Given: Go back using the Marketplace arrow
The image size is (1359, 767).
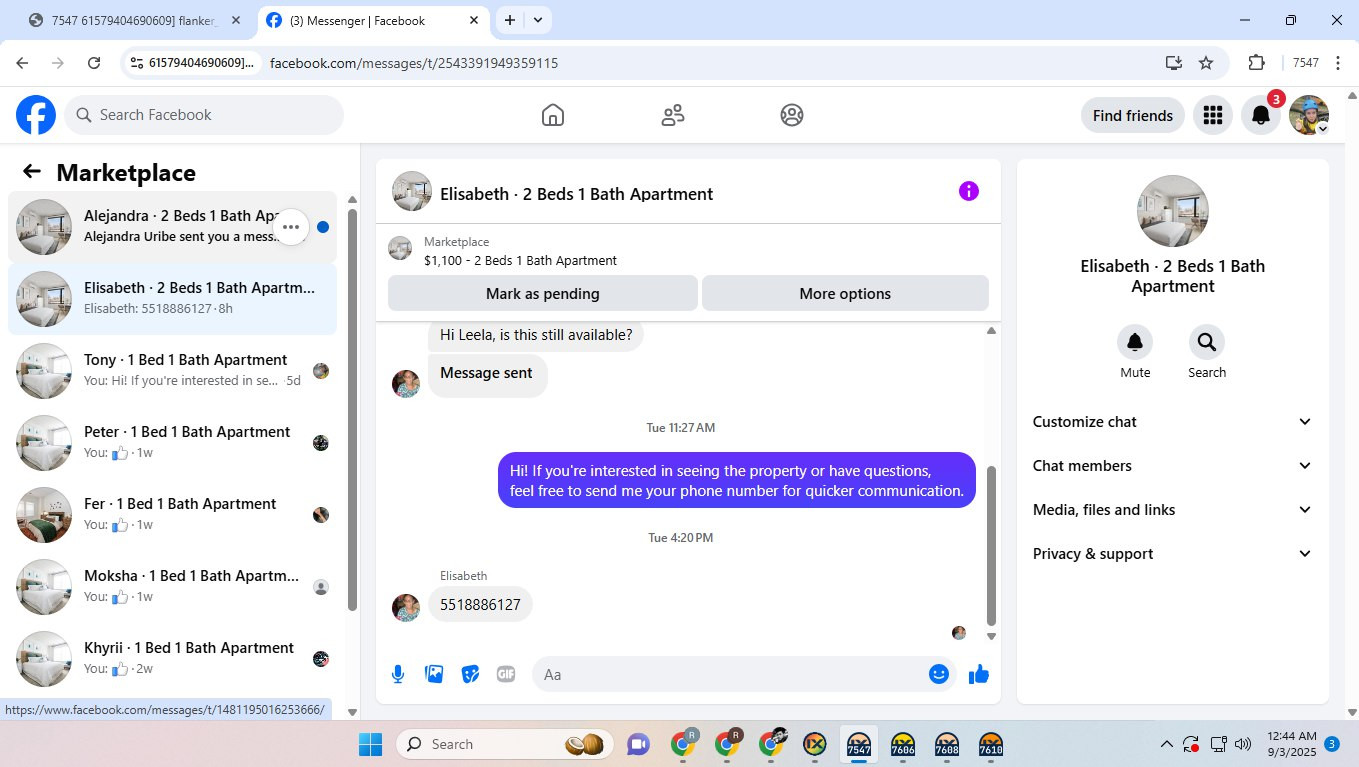Looking at the screenshot, I should coord(32,172).
